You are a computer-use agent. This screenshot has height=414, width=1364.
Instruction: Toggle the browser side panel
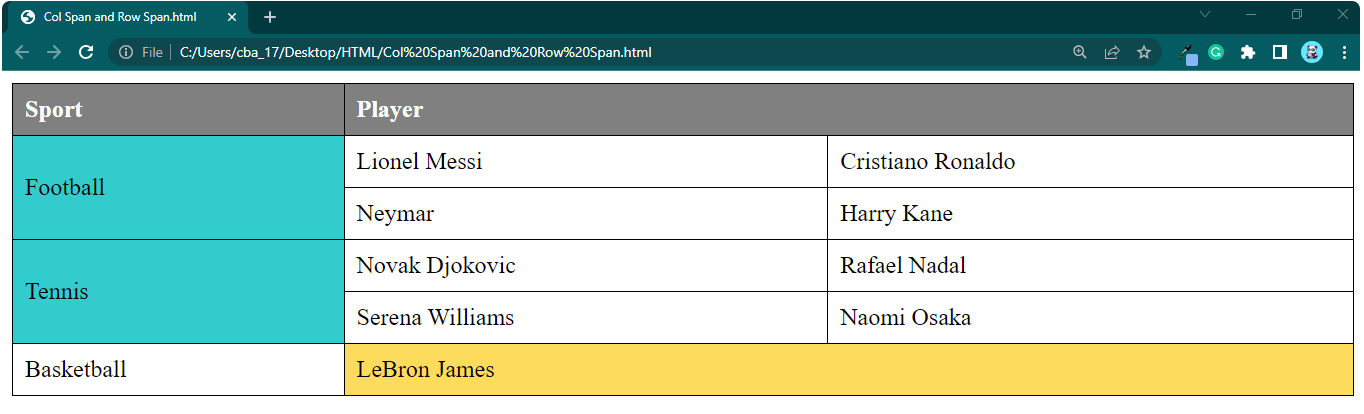tap(1279, 52)
